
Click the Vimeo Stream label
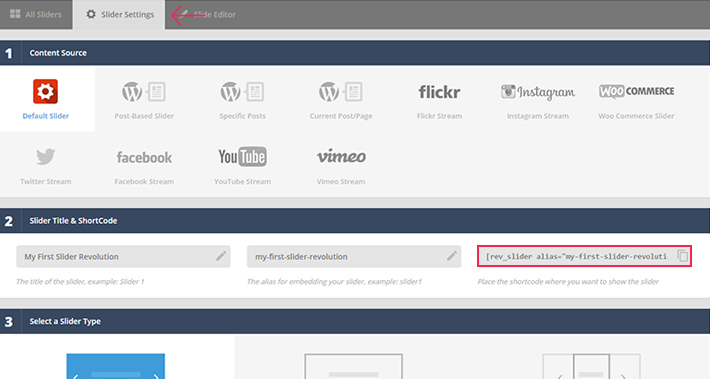(341, 182)
